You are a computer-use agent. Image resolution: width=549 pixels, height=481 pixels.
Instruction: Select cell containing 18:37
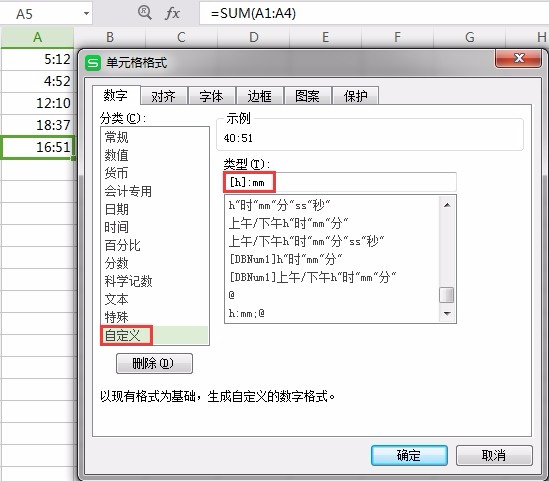click(x=37, y=125)
